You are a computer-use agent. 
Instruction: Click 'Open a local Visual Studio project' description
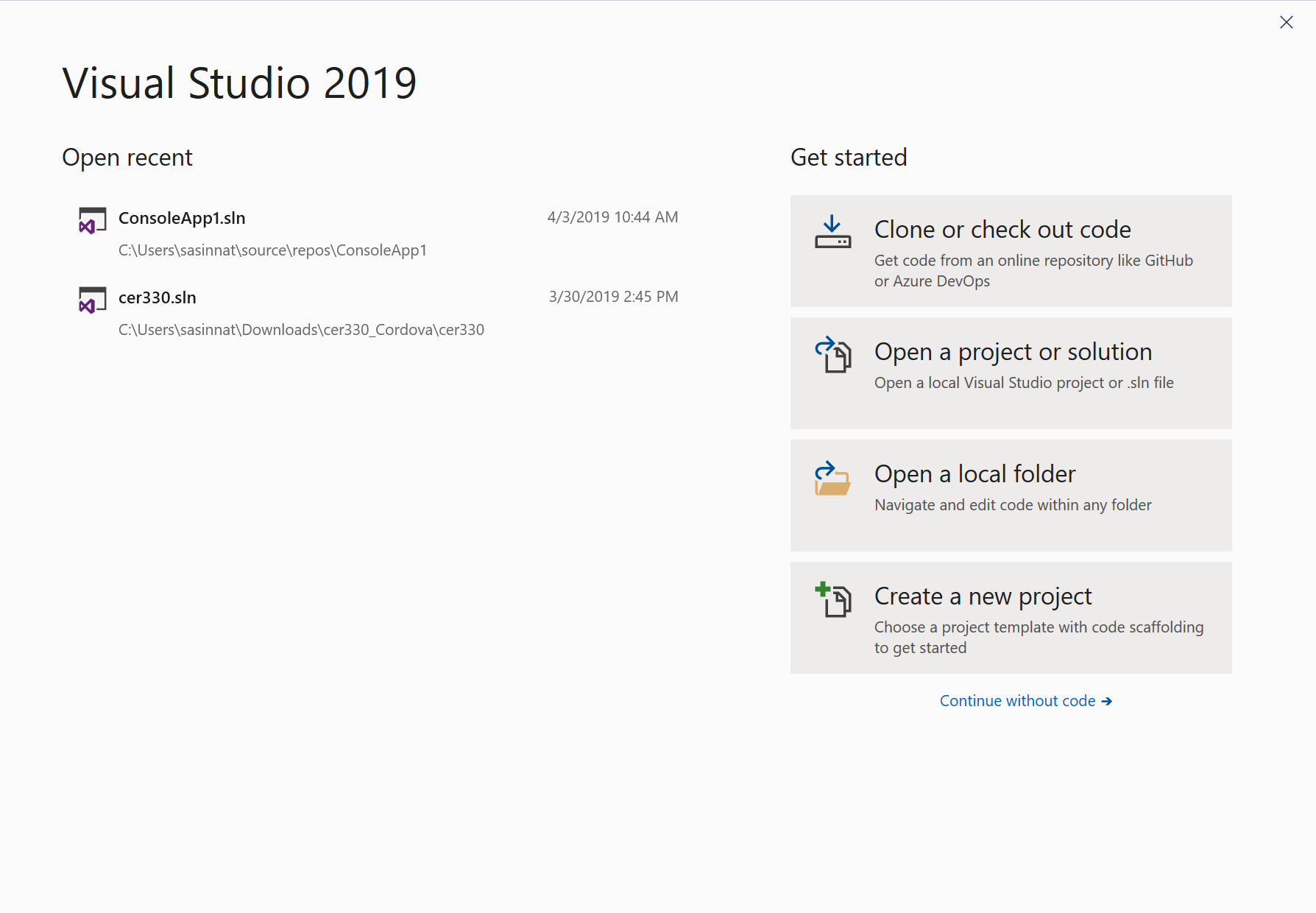point(1024,383)
